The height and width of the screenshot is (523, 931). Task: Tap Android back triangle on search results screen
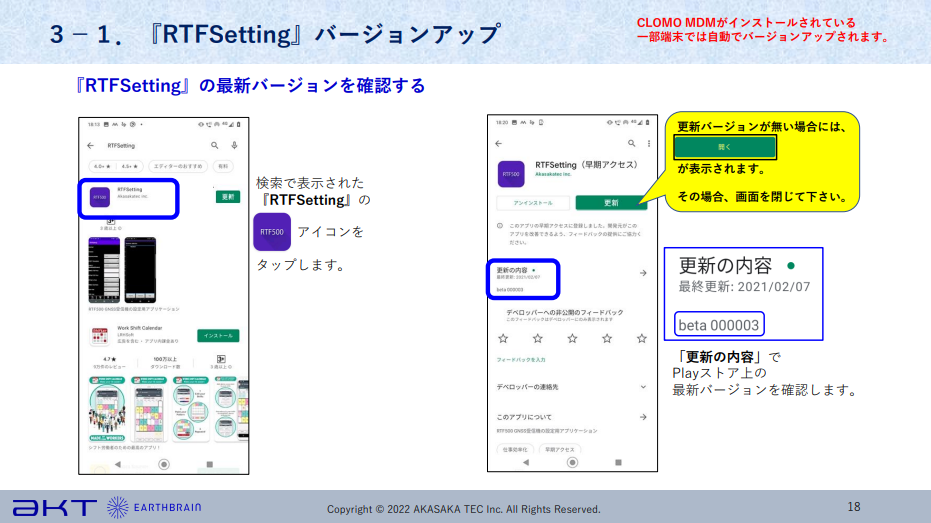(118, 464)
